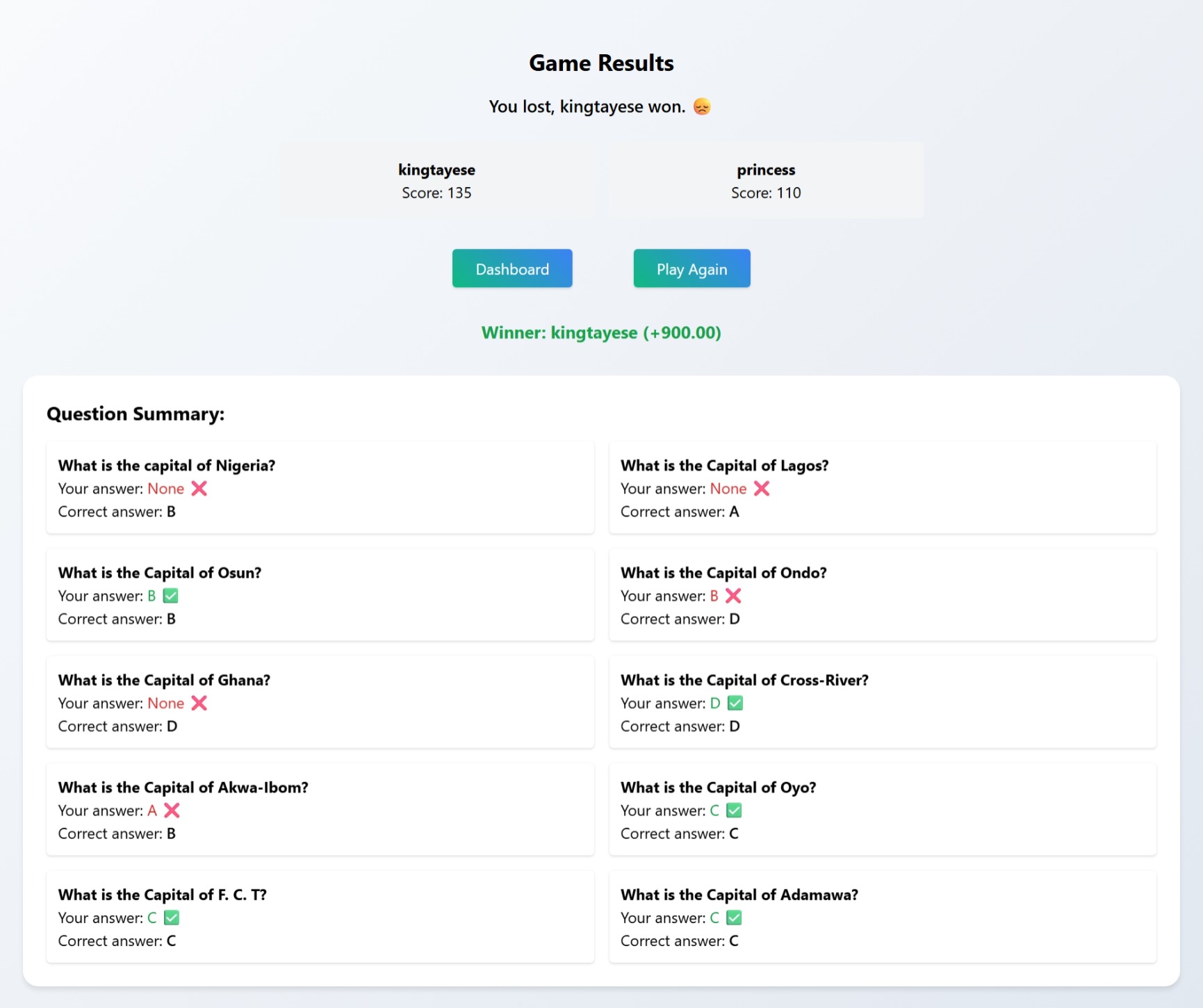Click 'What is the Capital of Ondo?'
Screen dimensions: 1203x1008
click(723, 573)
